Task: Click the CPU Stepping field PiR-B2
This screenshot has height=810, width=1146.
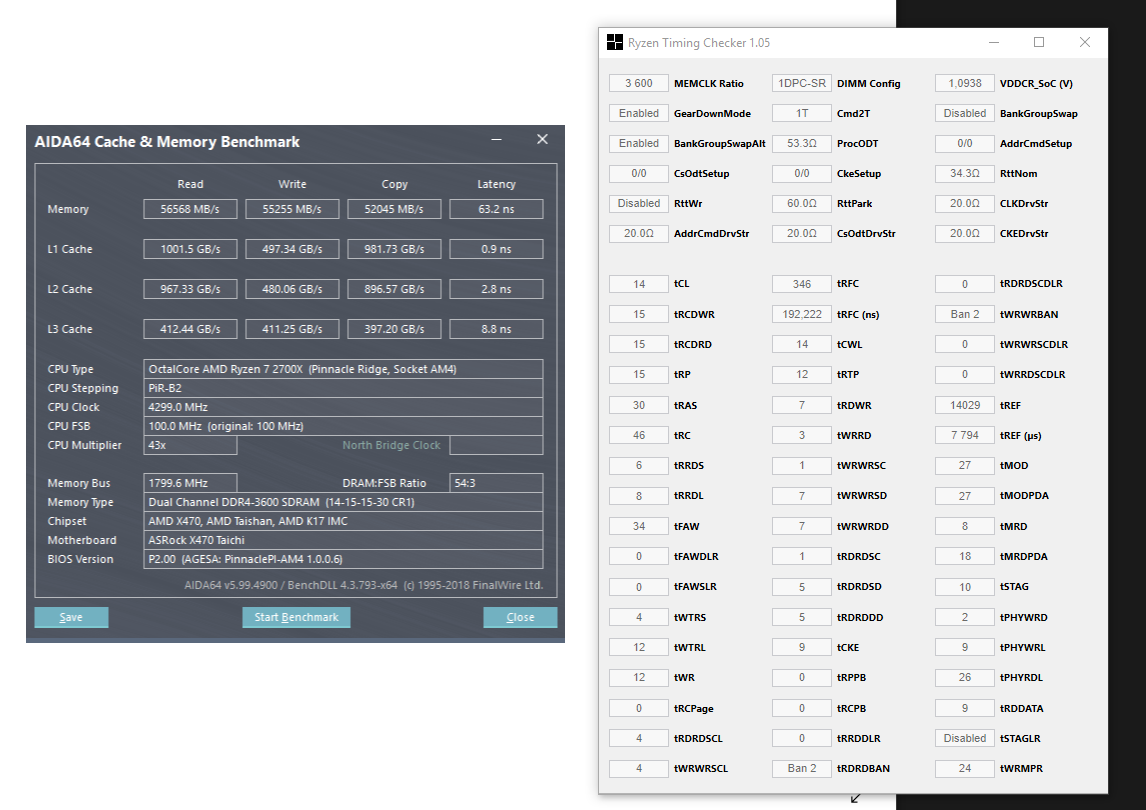Action: pos(344,388)
